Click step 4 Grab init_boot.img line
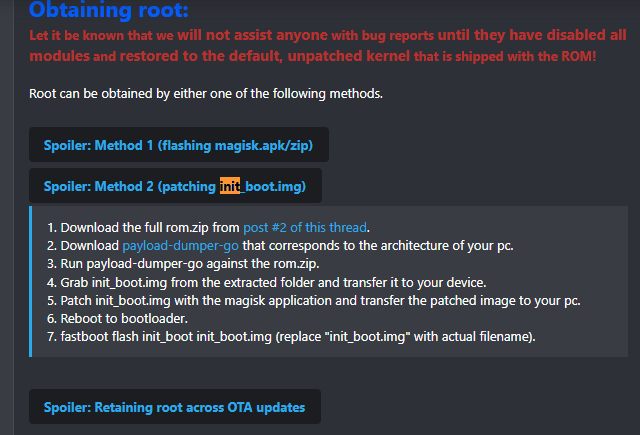Screen dimensions: 640x435 266,282
